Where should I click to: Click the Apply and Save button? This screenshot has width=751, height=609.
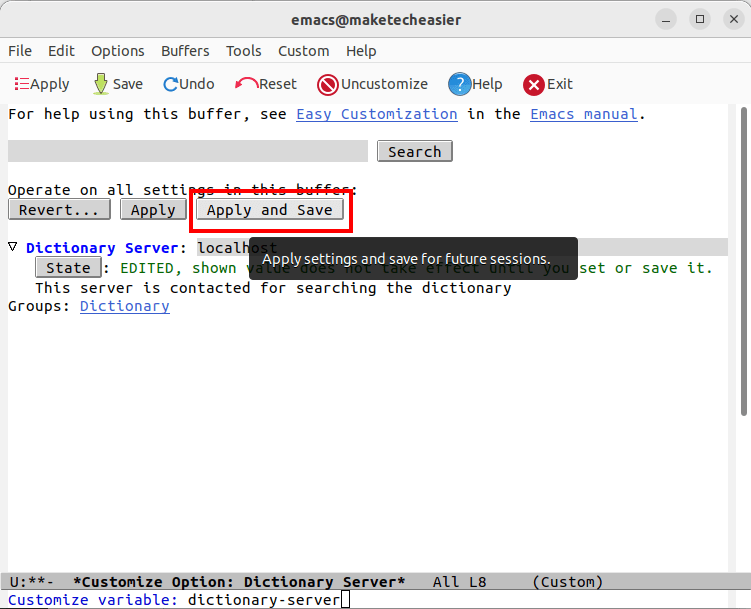pos(270,210)
